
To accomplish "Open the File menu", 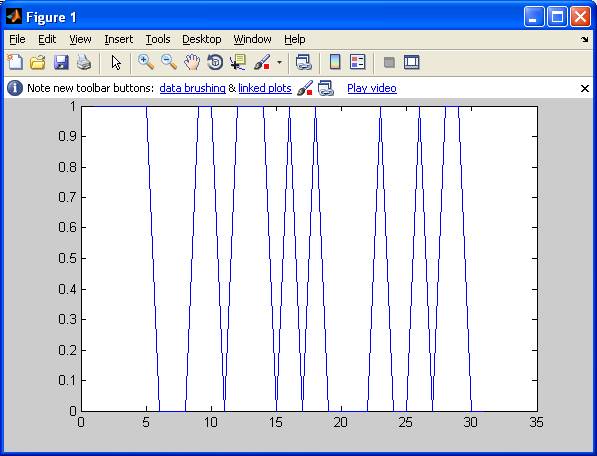I will click(x=17, y=39).
